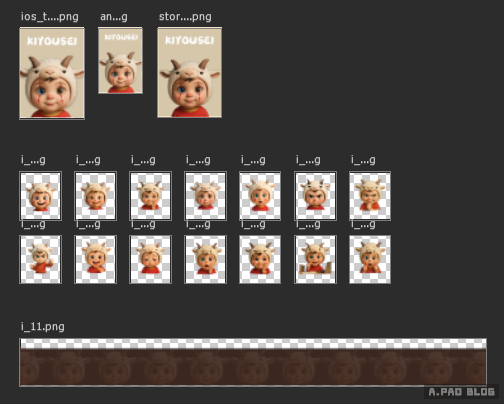The image size is (504, 404).
Task: Select the ios_t....png cover thumbnail
Action: tap(52, 73)
